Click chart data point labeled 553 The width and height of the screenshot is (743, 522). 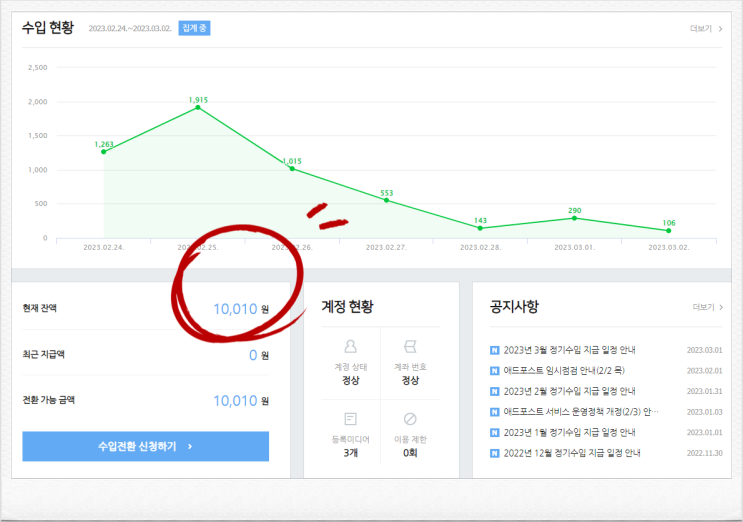point(387,200)
